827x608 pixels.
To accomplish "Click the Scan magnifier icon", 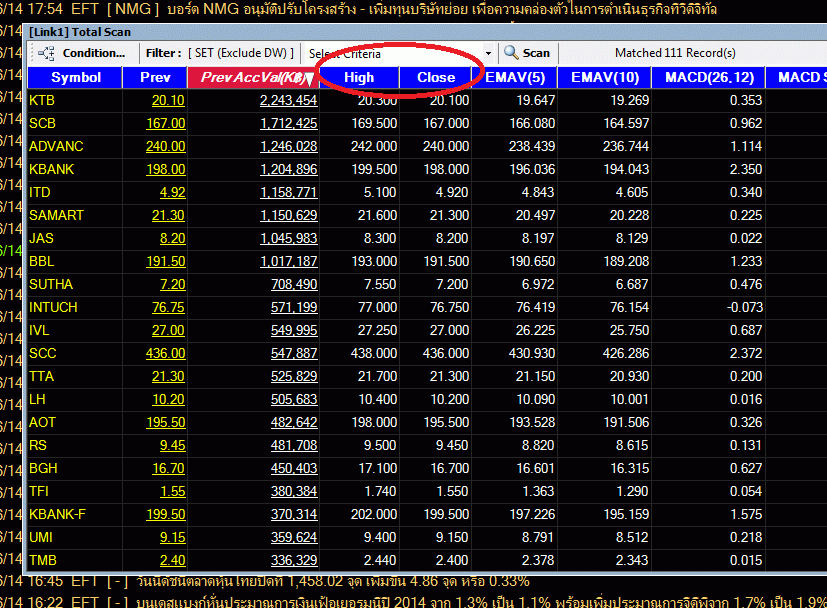I will click(511, 53).
